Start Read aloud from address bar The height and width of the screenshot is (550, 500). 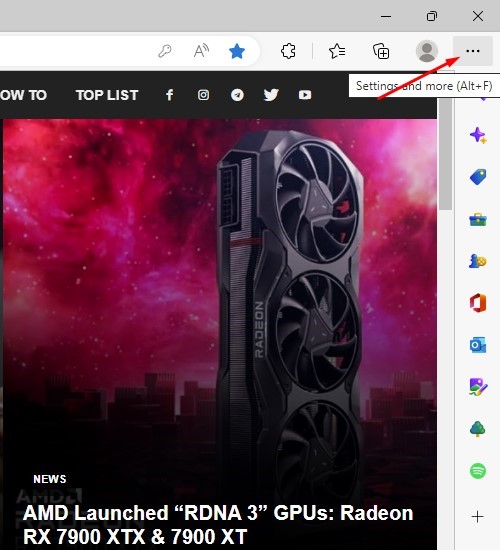(x=201, y=51)
